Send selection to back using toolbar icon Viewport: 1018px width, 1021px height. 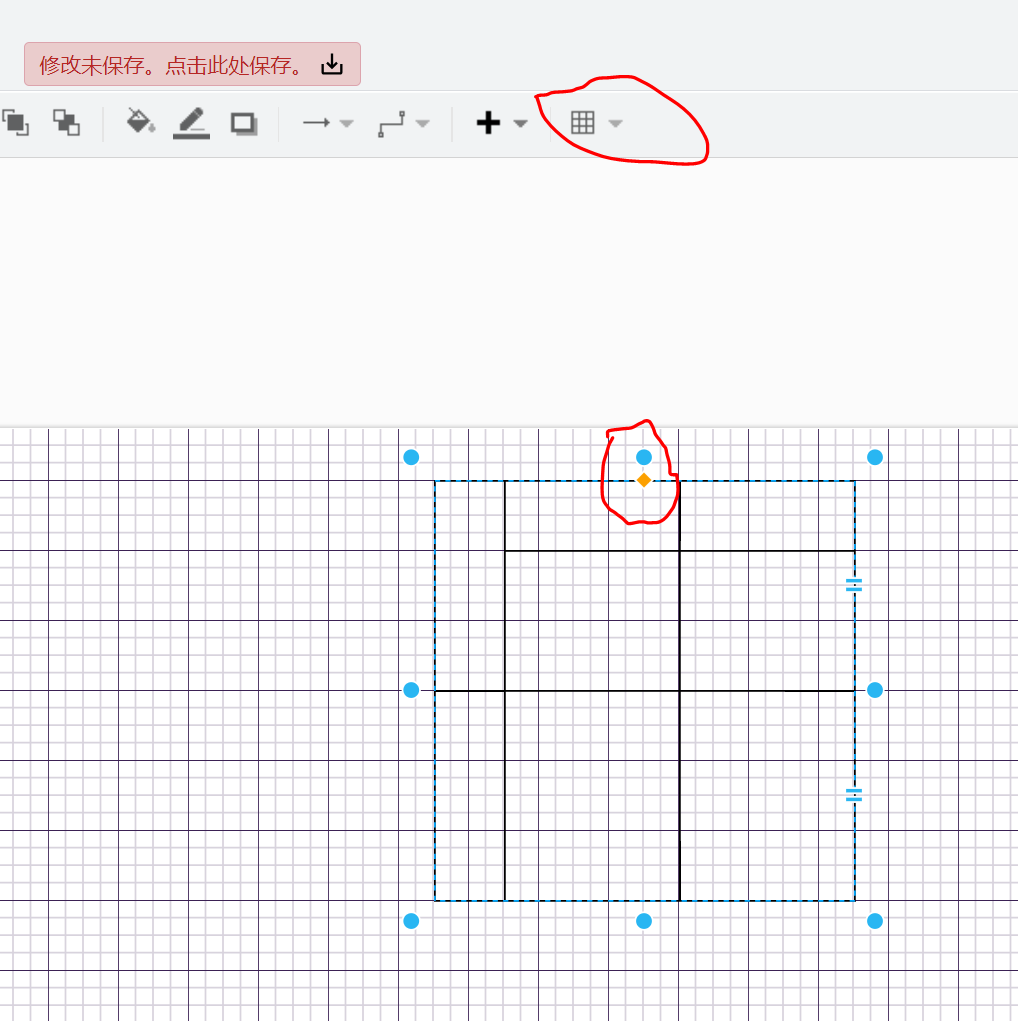pos(66,122)
